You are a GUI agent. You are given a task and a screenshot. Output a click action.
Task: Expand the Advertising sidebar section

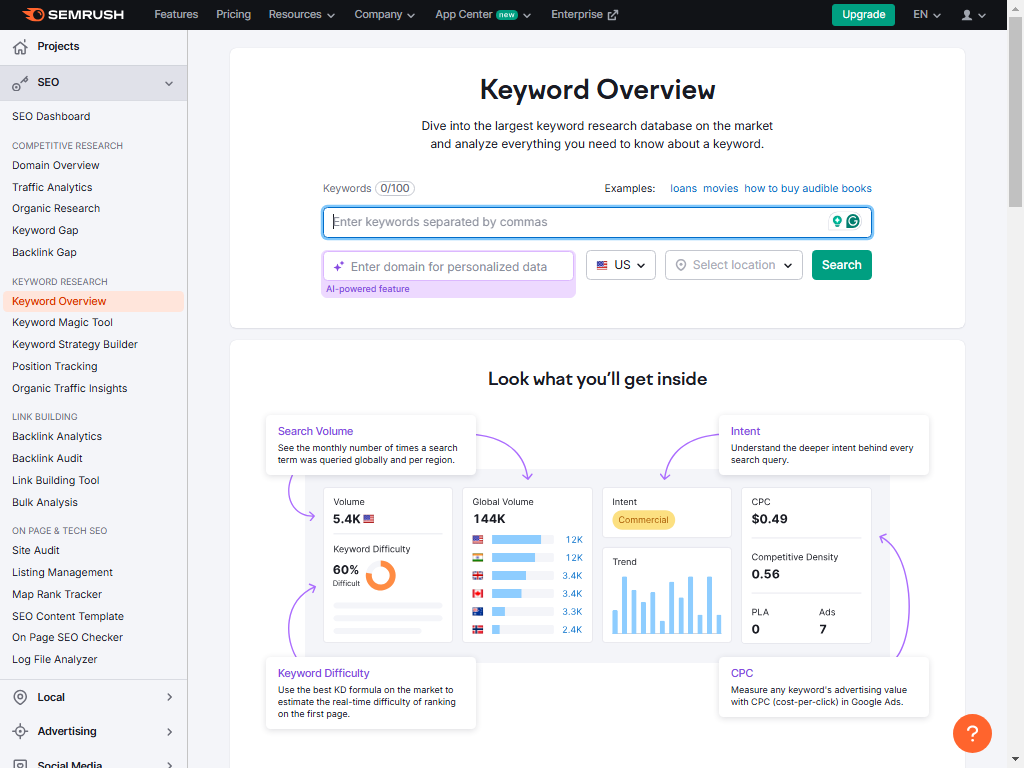click(170, 731)
